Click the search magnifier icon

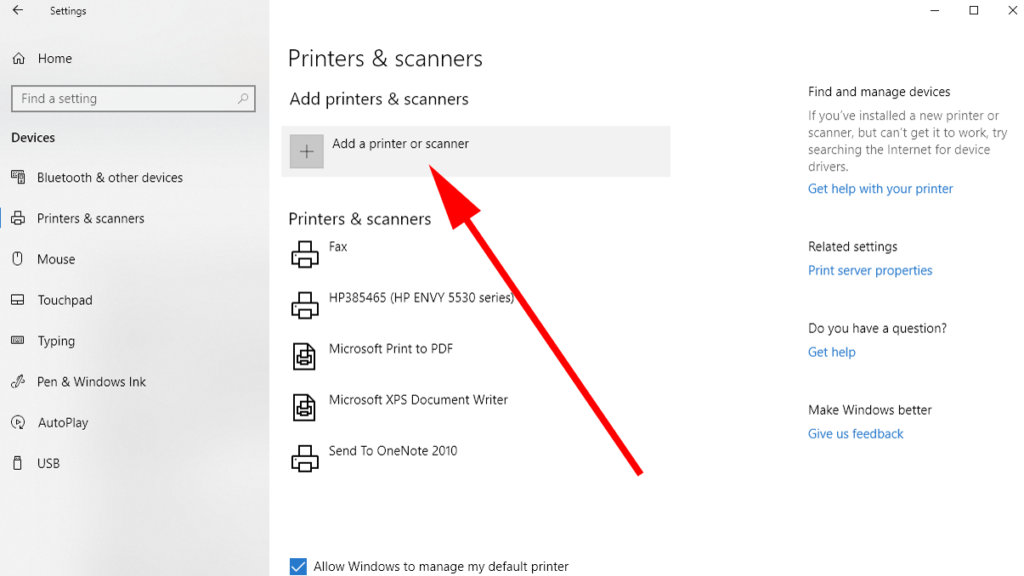click(243, 99)
